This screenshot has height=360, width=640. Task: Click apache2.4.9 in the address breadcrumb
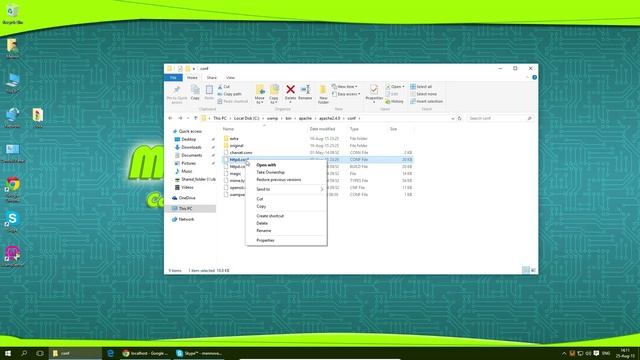(329, 118)
